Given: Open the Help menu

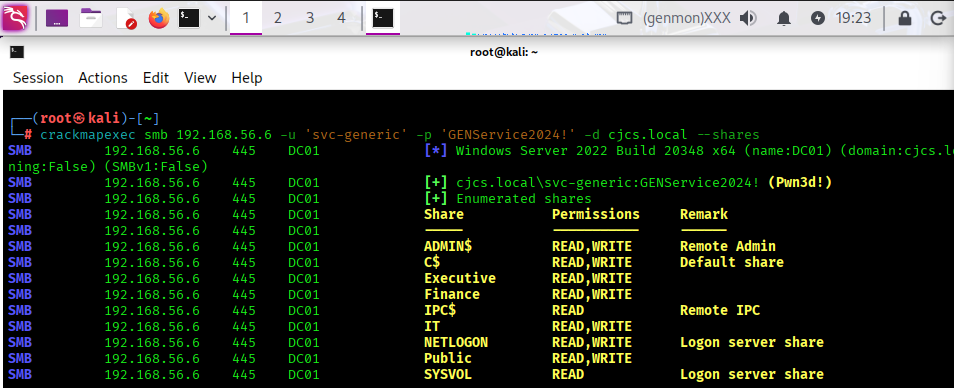Looking at the screenshot, I should [247, 78].
